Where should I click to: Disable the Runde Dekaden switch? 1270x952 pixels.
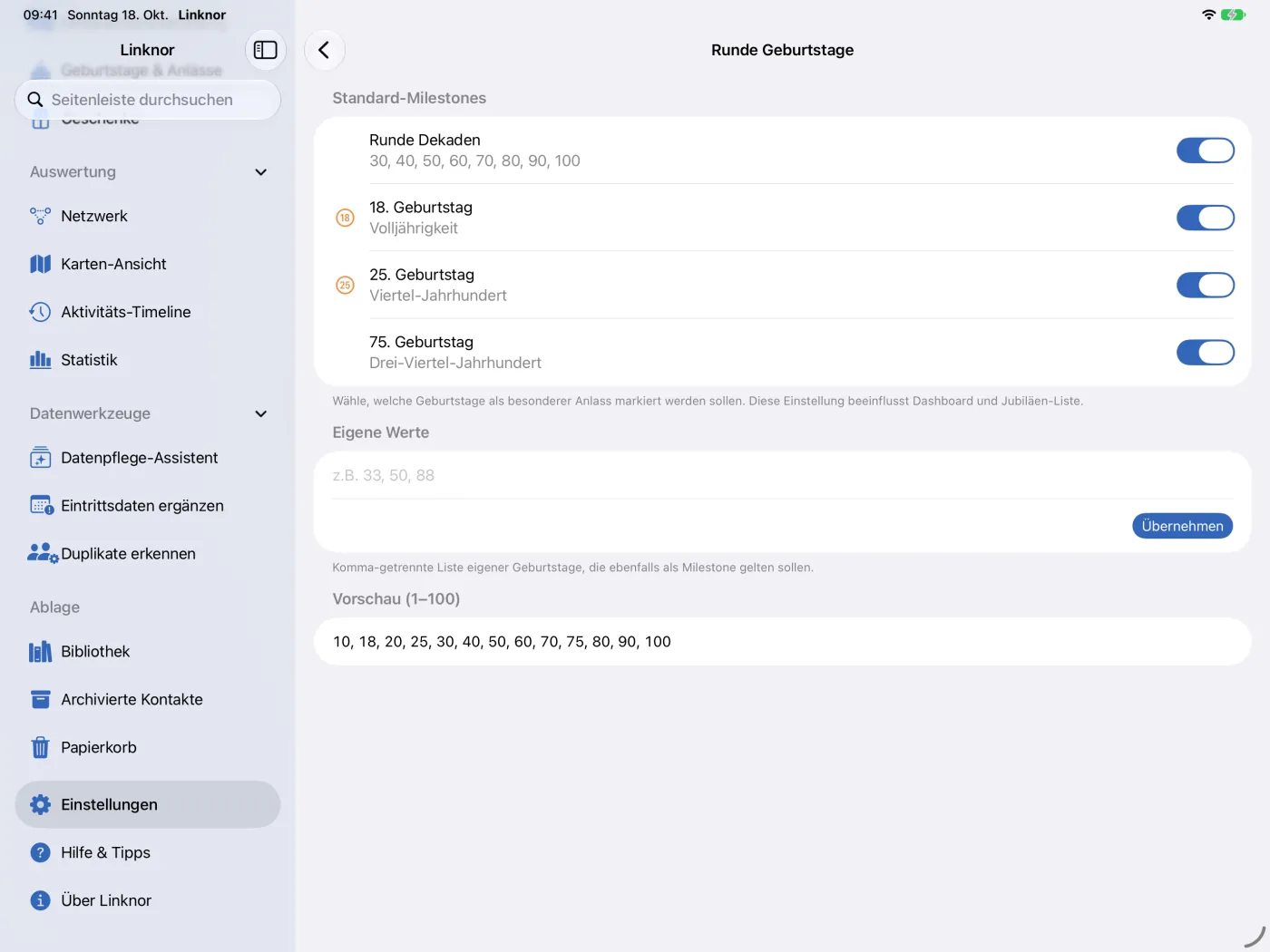[x=1206, y=151]
